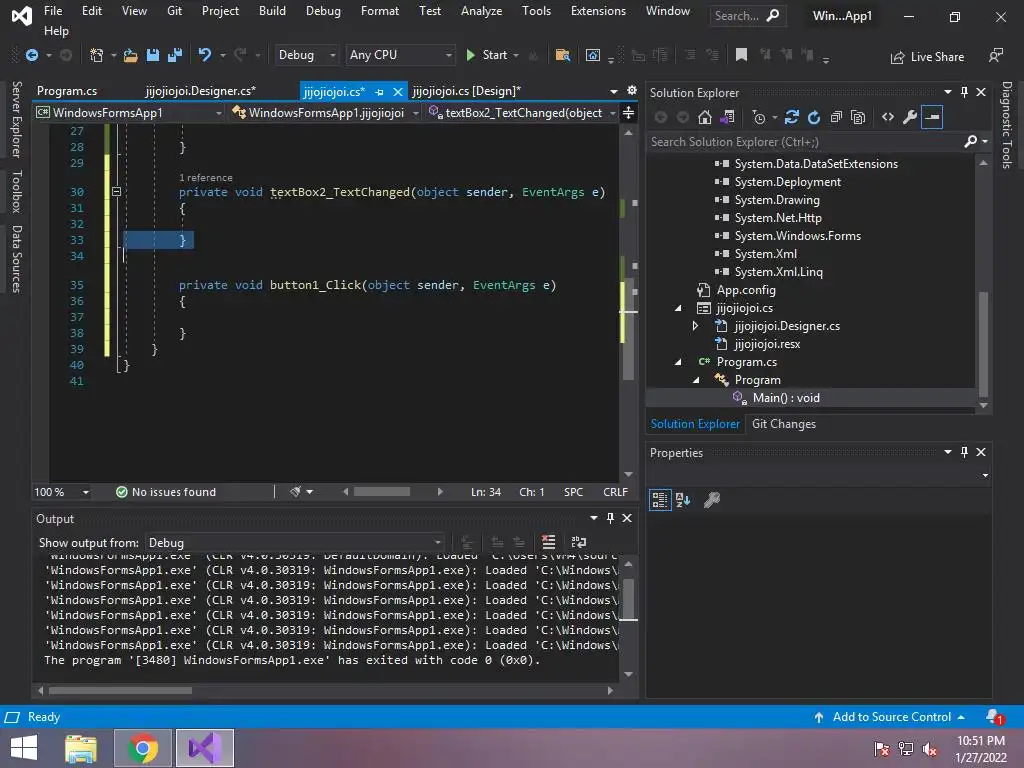Clear all output with the Clear All icon
1024x768 pixels.
click(549, 542)
